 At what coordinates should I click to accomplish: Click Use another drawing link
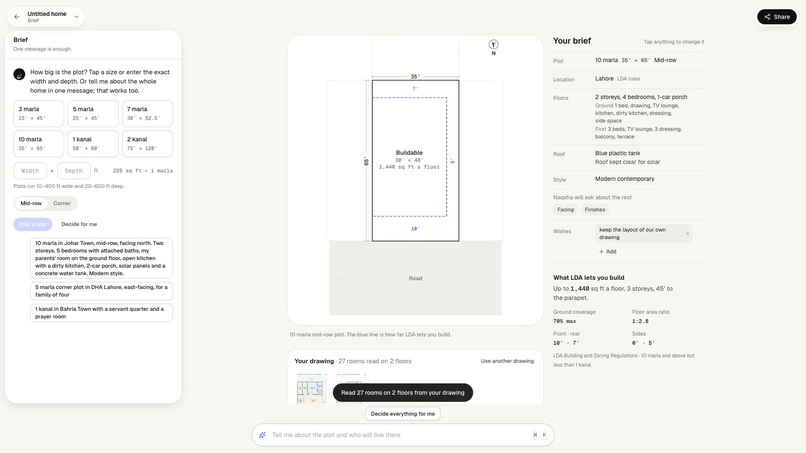coord(507,361)
